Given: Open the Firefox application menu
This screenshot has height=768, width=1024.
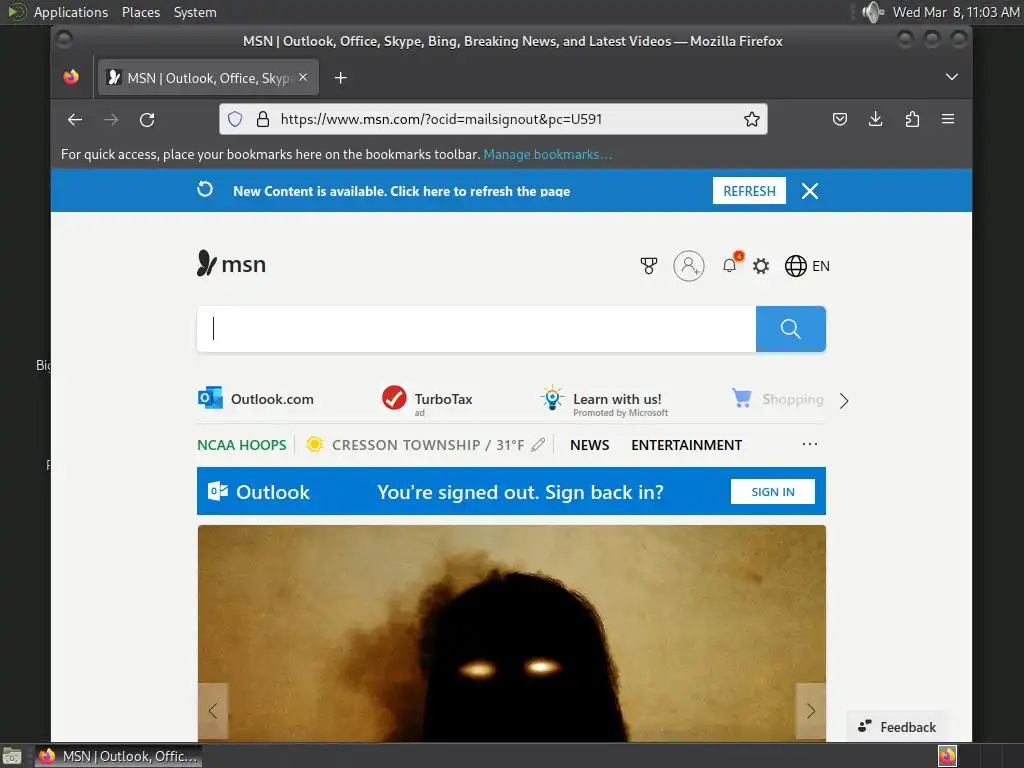Looking at the screenshot, I should [x=948, y=119].
